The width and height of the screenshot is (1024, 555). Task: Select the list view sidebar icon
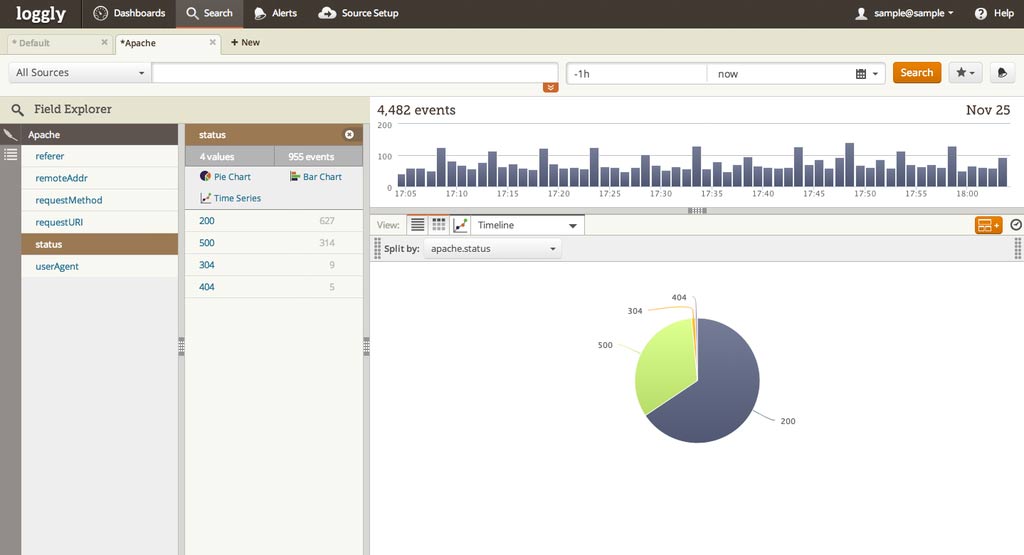tap(10, 154)
